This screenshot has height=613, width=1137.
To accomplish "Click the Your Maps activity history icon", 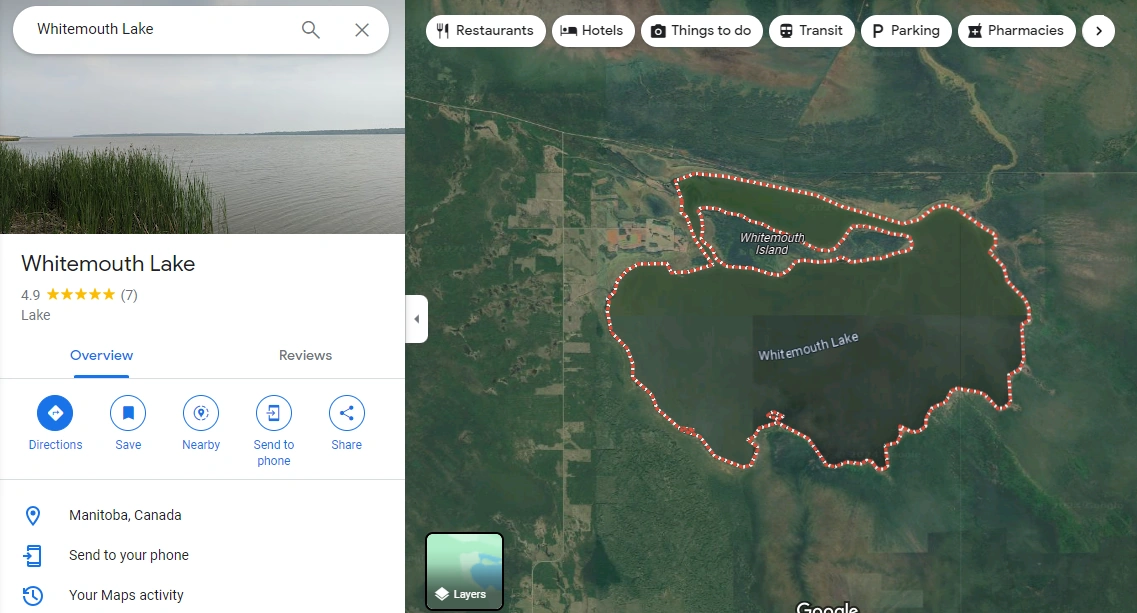I will tap(33, 596).
